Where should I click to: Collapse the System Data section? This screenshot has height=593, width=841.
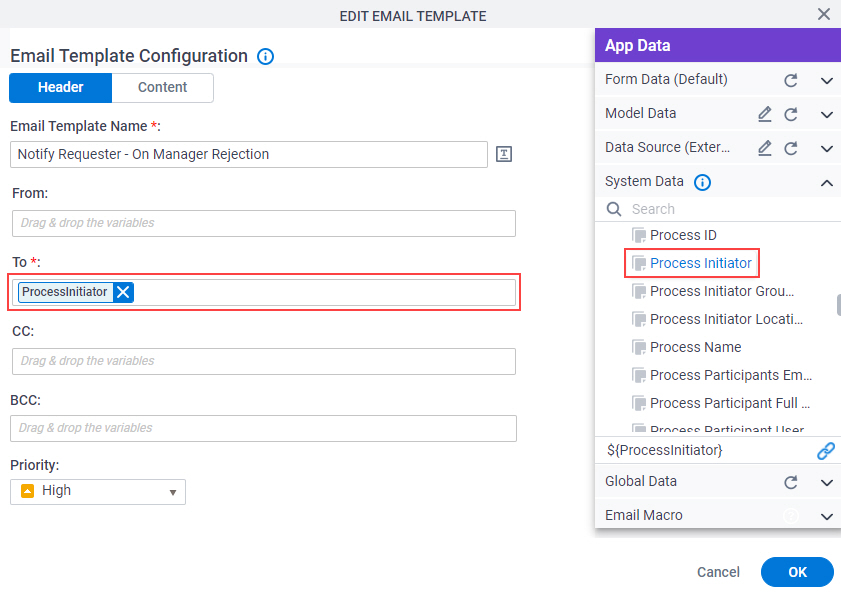[827, 183]
